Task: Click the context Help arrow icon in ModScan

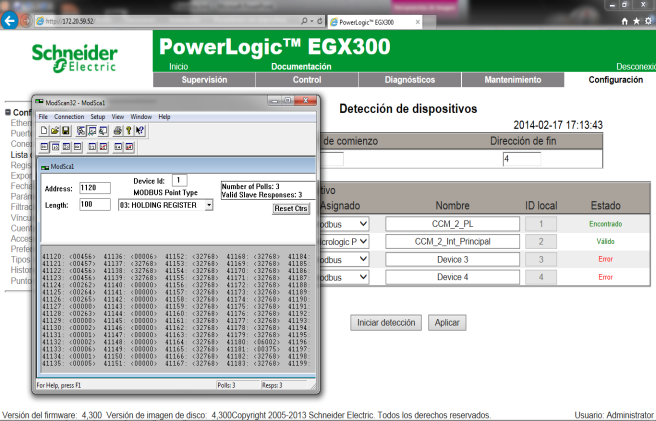Action: pos(138,130)
